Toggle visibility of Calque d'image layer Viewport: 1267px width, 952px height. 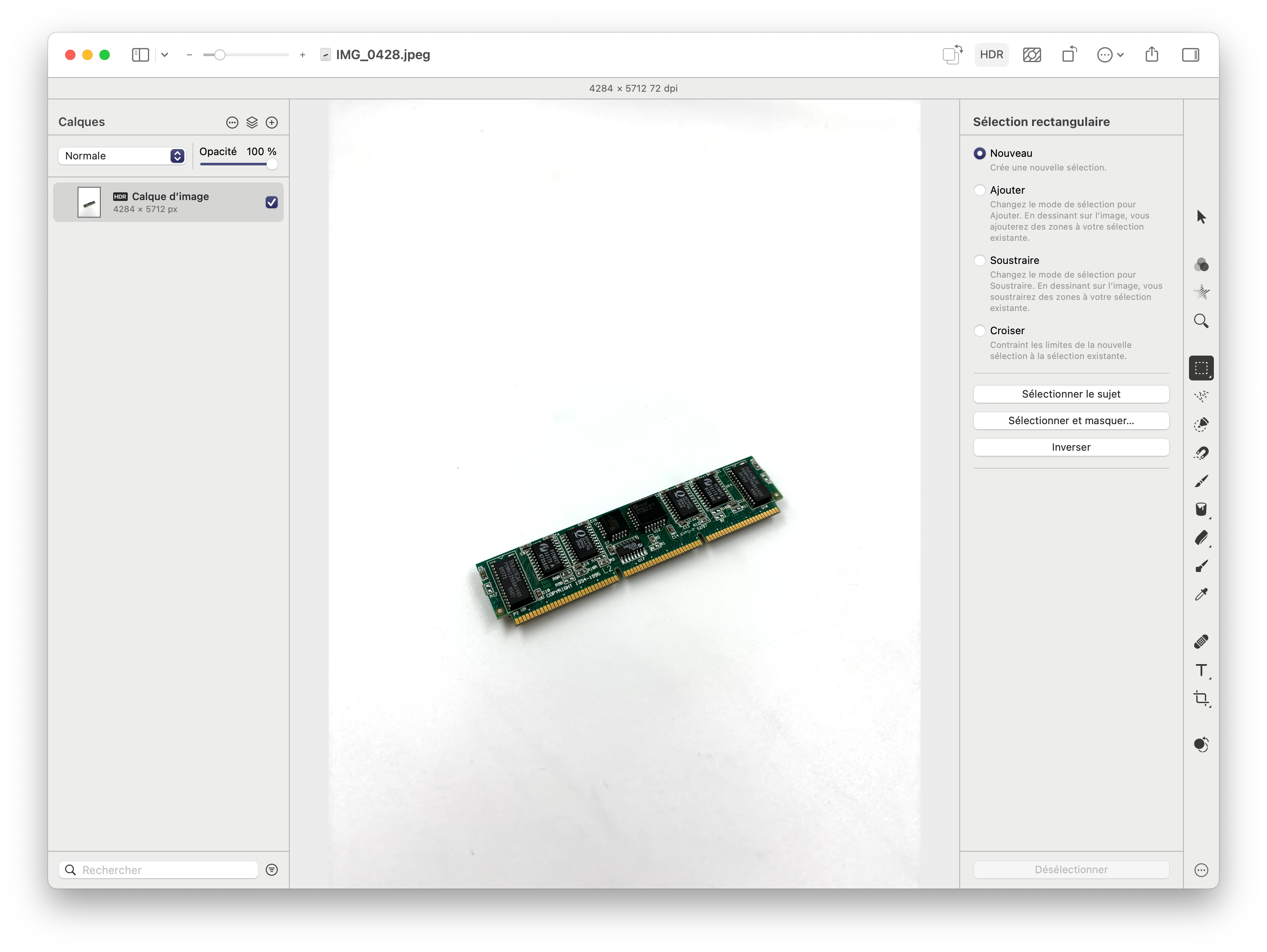pyautogui.click(x=271, y=202)
